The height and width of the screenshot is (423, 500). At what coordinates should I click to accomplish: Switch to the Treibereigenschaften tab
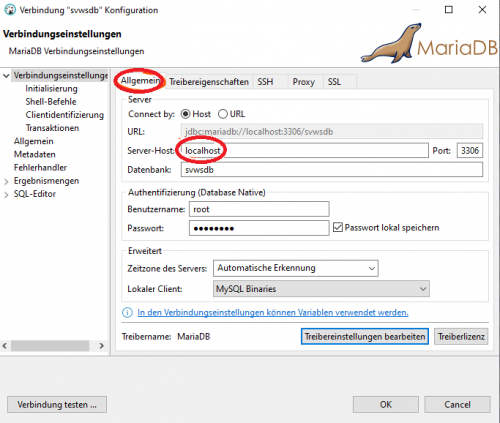209,82
